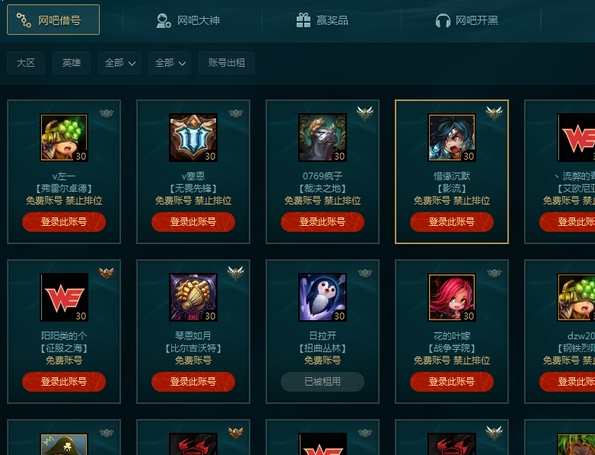Click the golden fist avatar of 琴恩如月
Image resolution: width=595 pixels, height=455 pixels.
pos(193,297)
